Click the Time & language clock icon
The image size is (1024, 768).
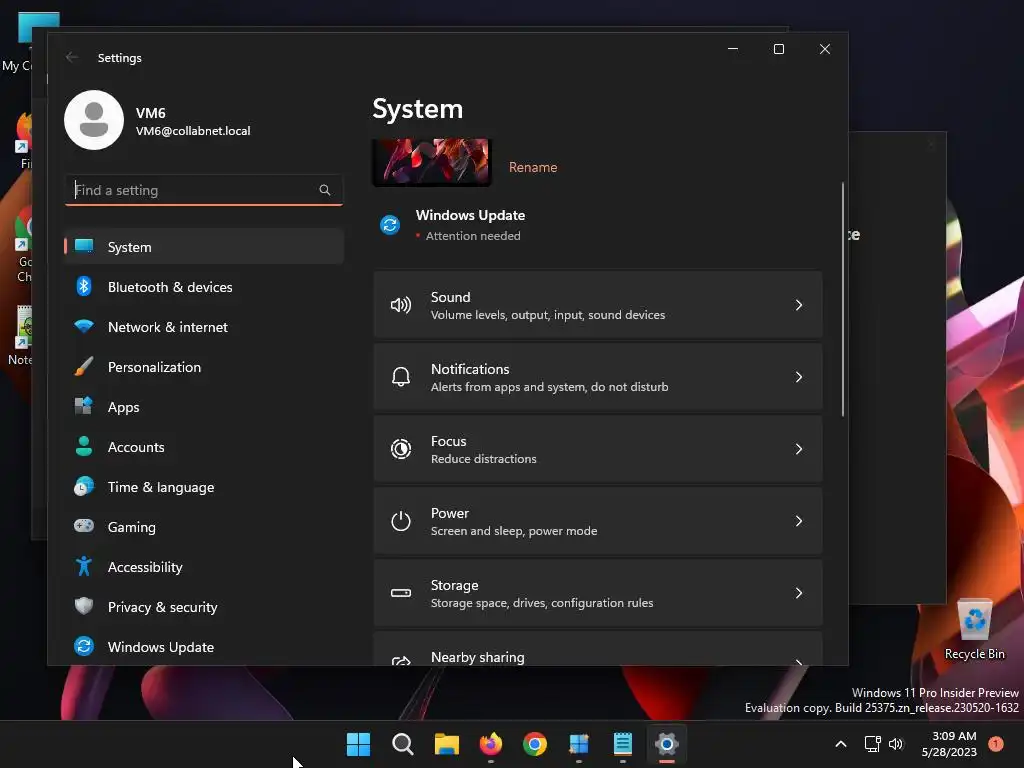84,487
